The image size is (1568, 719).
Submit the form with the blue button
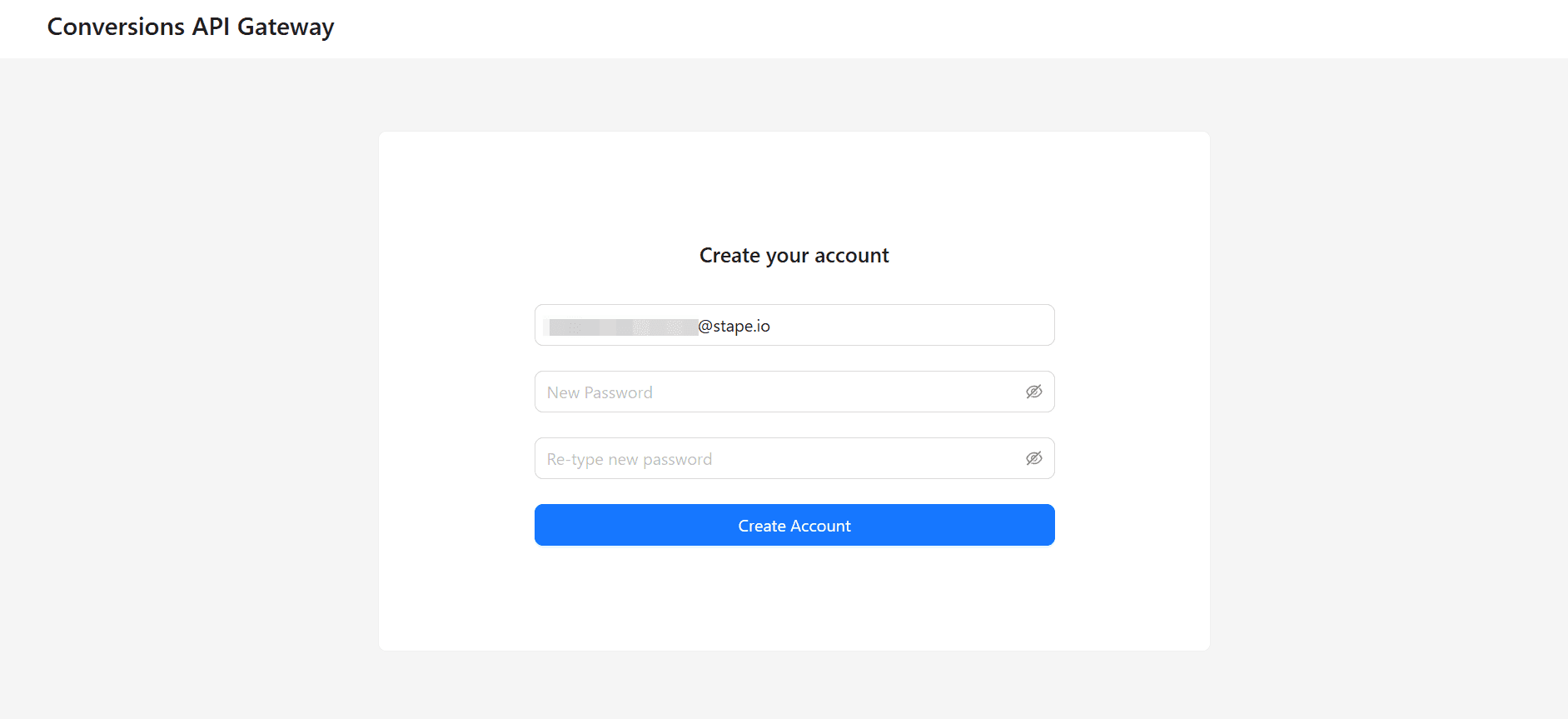point(794,525)
